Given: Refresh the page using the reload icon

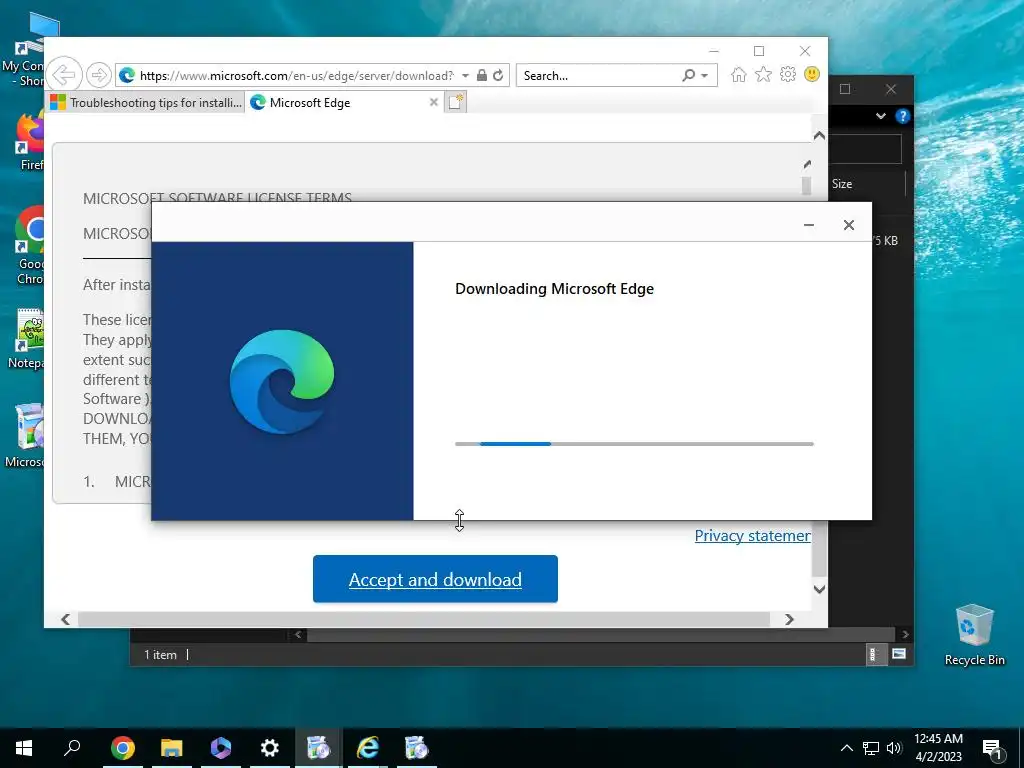Looking at the screenshot, I should (498, 75).
